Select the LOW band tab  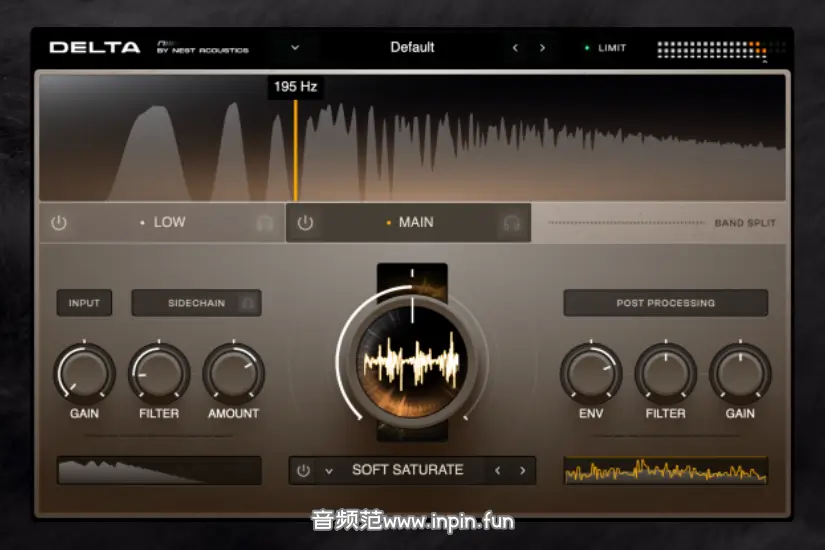point(162,222)
